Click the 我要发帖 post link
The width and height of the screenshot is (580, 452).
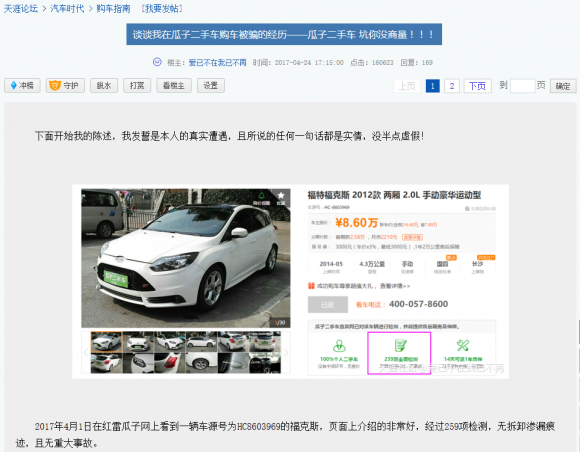point(162,9)
